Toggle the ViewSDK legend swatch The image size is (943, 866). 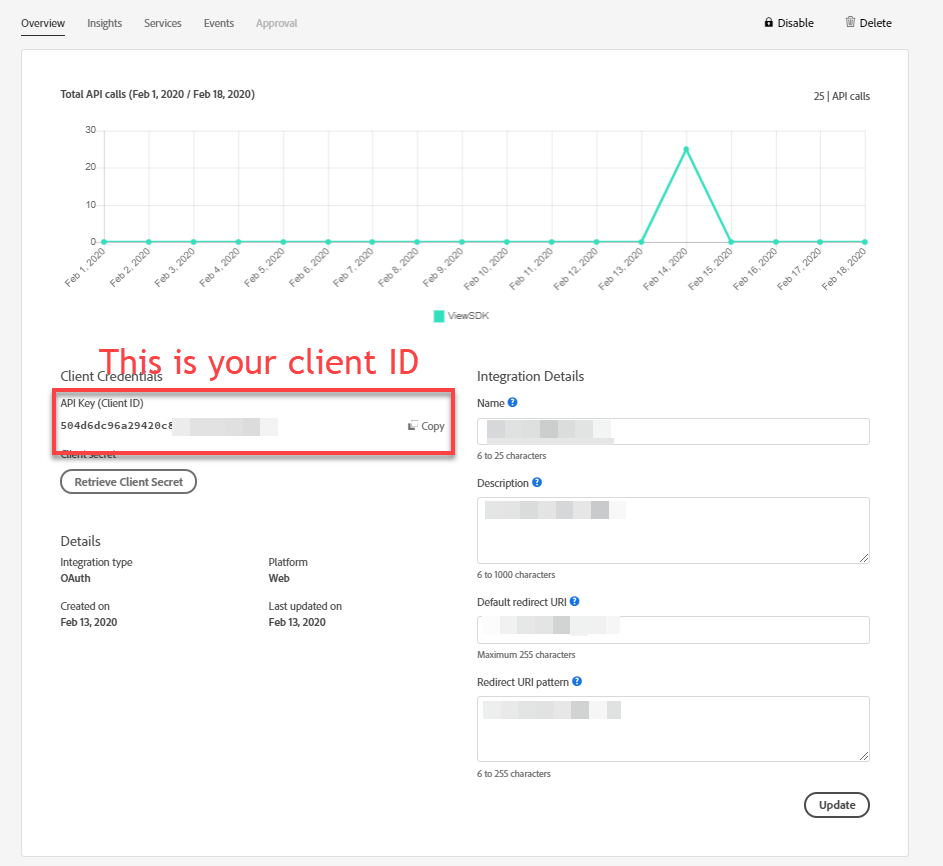[x=439, y=316]
